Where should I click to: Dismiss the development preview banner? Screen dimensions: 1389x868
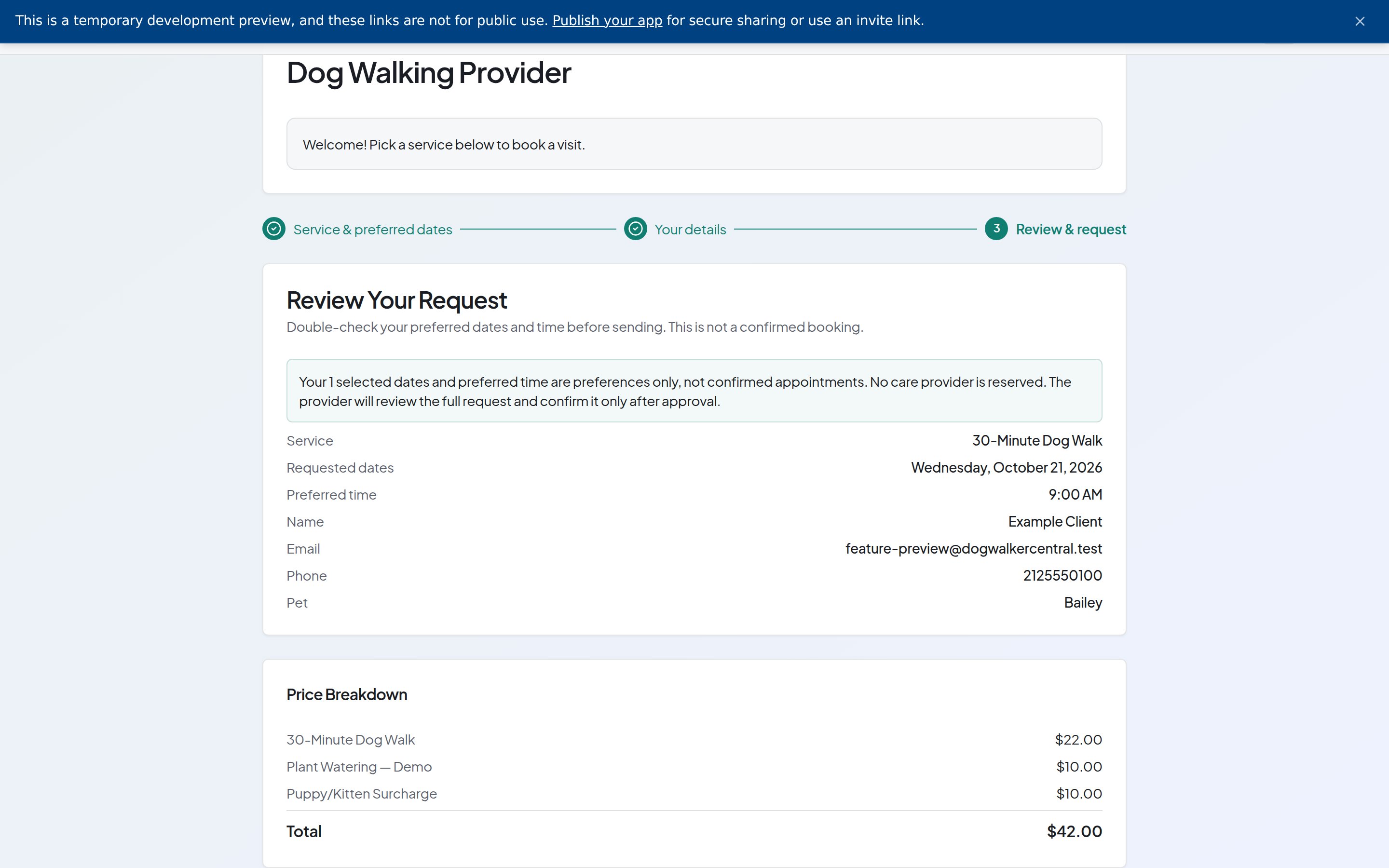point(1359,21)
